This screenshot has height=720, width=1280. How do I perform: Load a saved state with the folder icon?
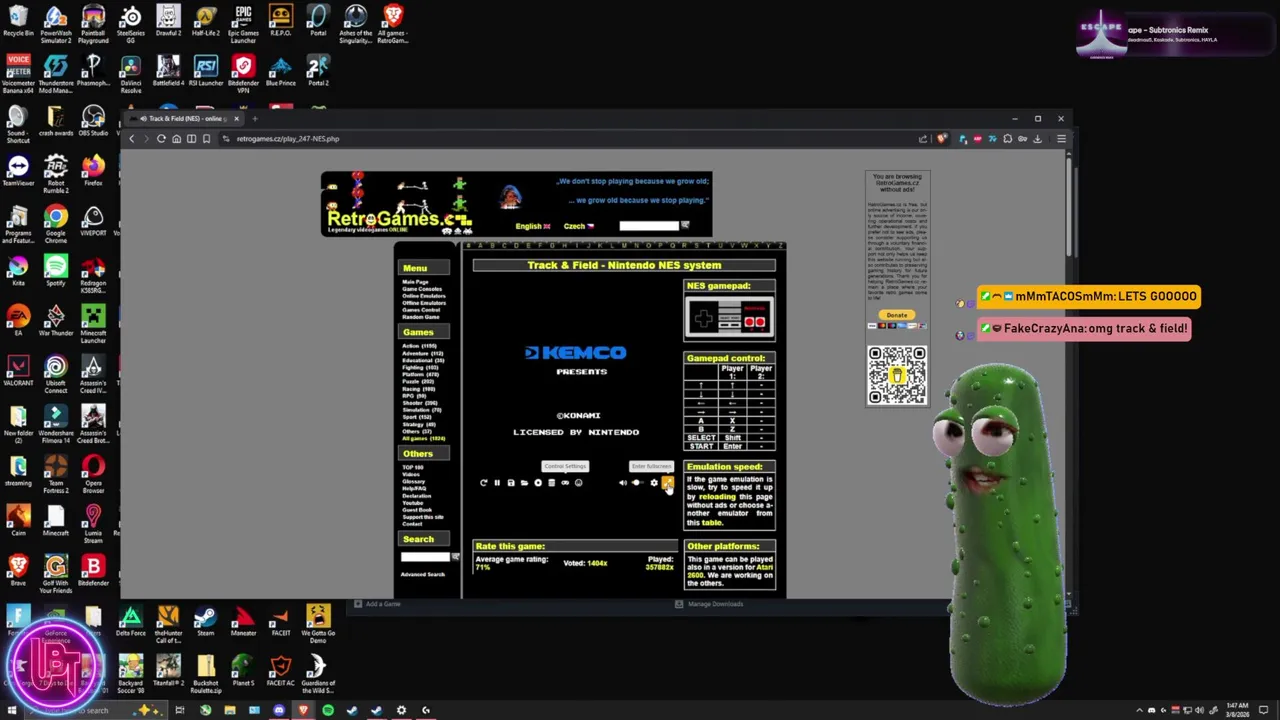coord(524,483)
